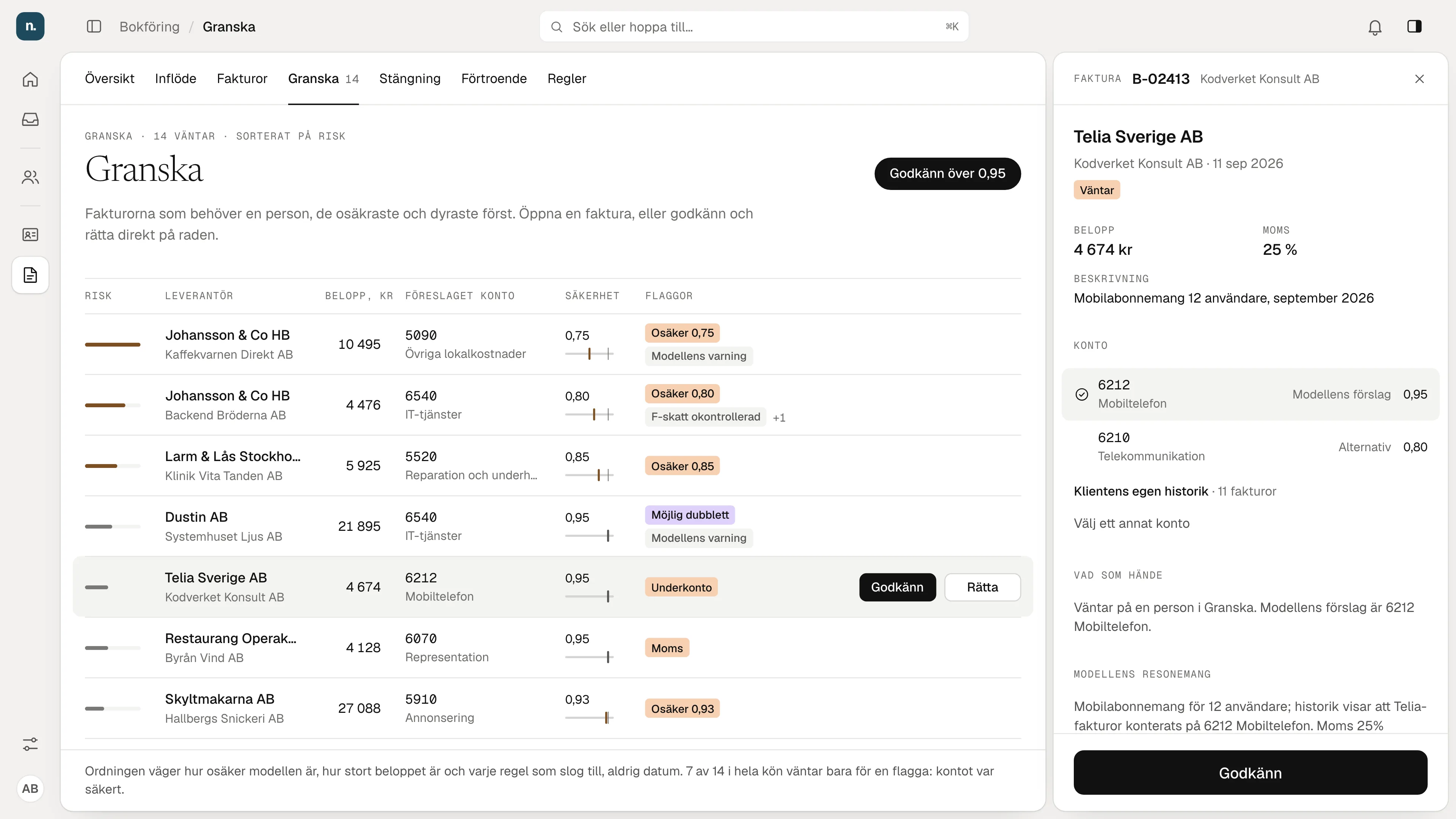This screenshot has height=819, width=1456.
Task: Switch to the Stängning tab
Action: [x=410, y=78]
